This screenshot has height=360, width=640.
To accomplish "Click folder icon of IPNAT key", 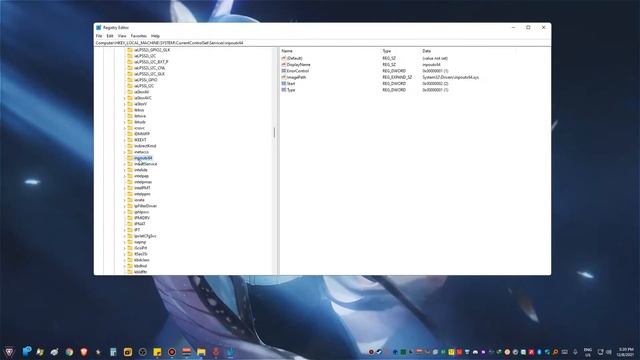I will click(x=130, y=224).
